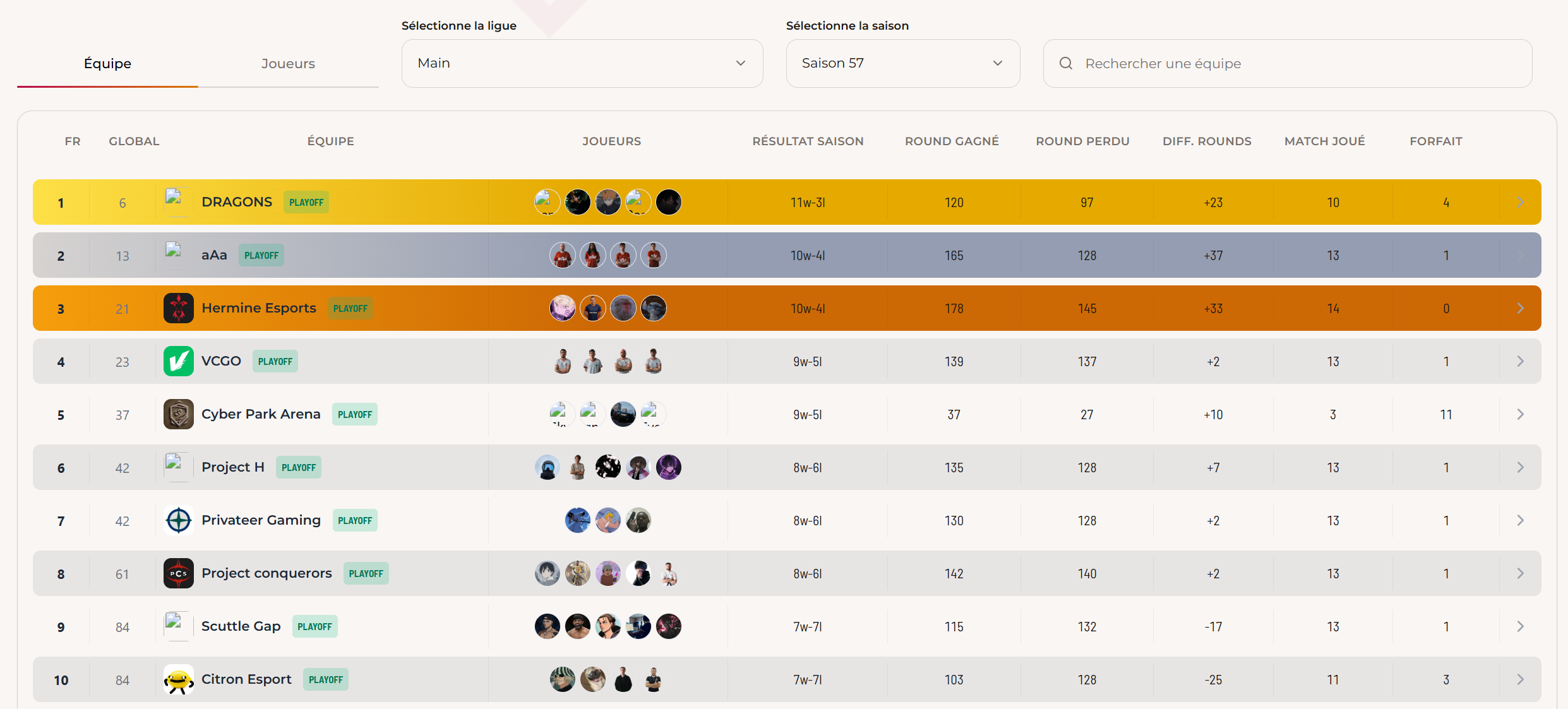The width and height of the screenshot is (1568, 709).
Task: Click the Citron Esport lemon logo
Action: tap(179, 679)
